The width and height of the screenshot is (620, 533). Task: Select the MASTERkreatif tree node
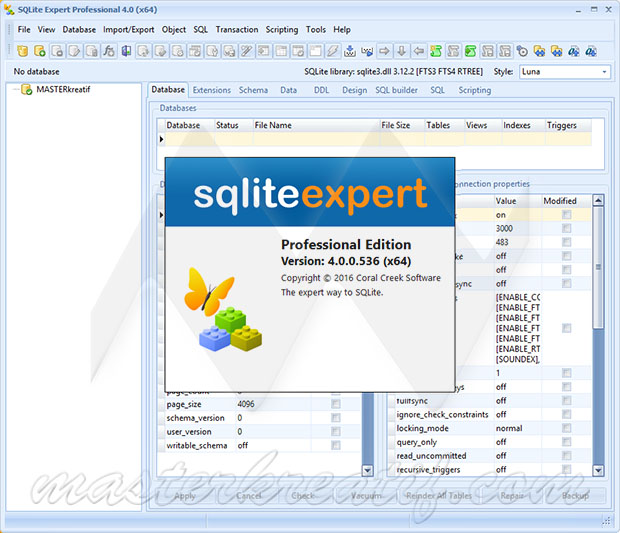(x=63, y=90)
